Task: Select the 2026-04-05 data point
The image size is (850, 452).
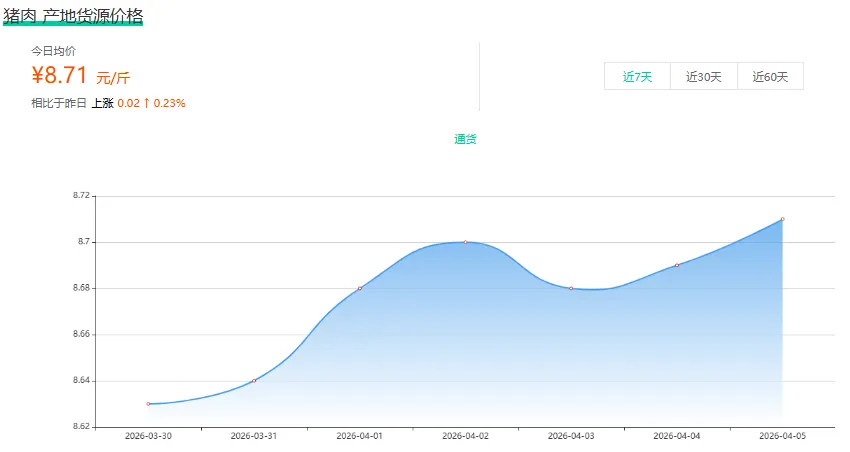Action: pyautogui.click(x=782, y=219)
